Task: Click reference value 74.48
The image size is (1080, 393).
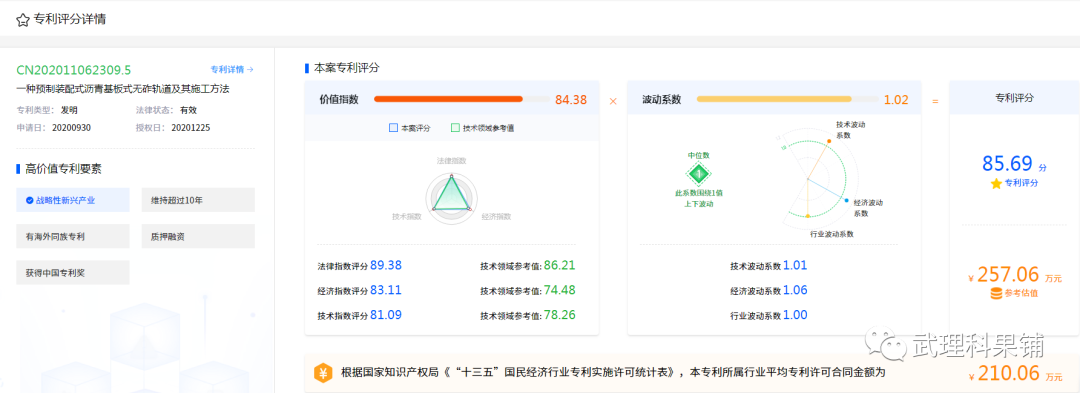Action: [559, 290]
